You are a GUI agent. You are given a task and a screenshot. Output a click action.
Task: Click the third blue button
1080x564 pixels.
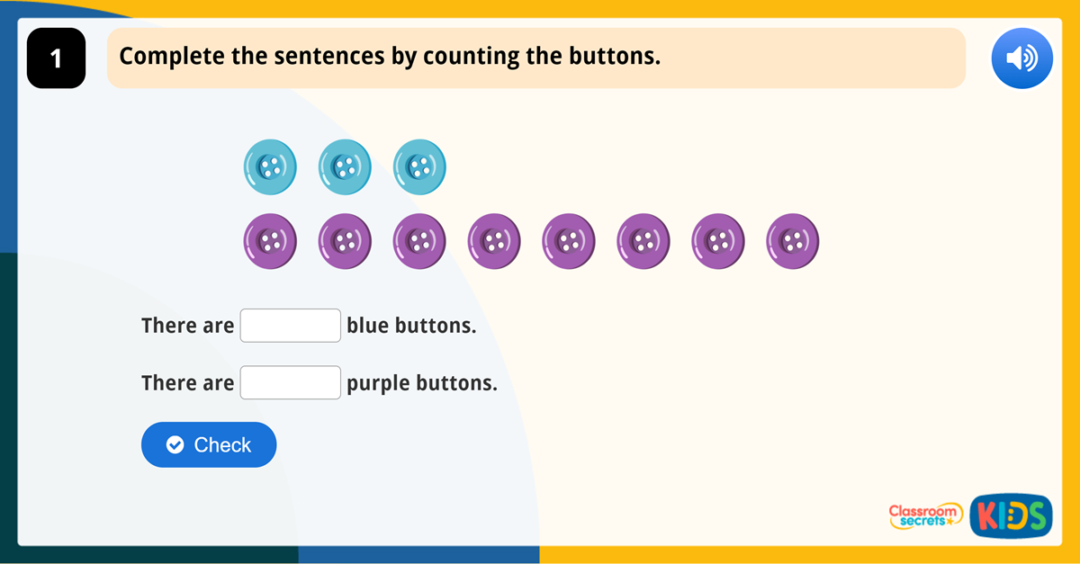[420, 167]
